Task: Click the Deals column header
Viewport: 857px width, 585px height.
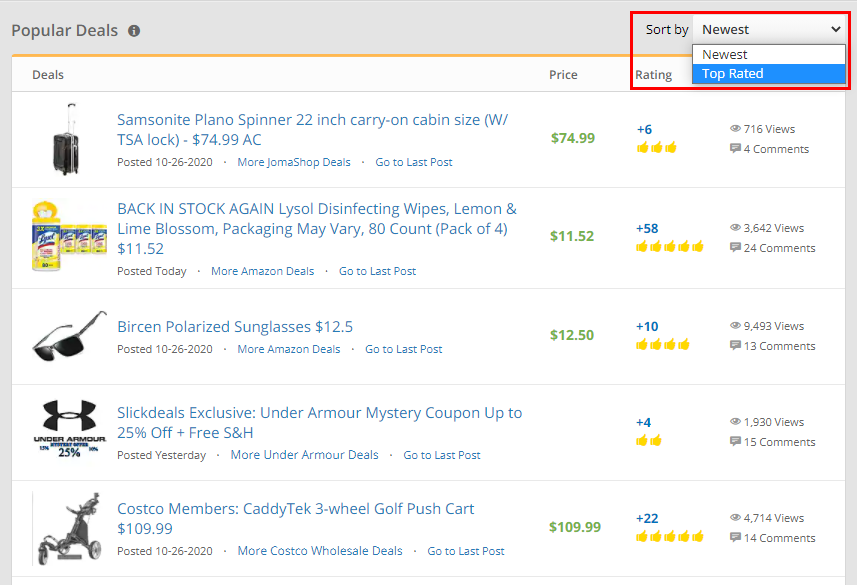Action: pyautogui.click(x=48, y=75)
